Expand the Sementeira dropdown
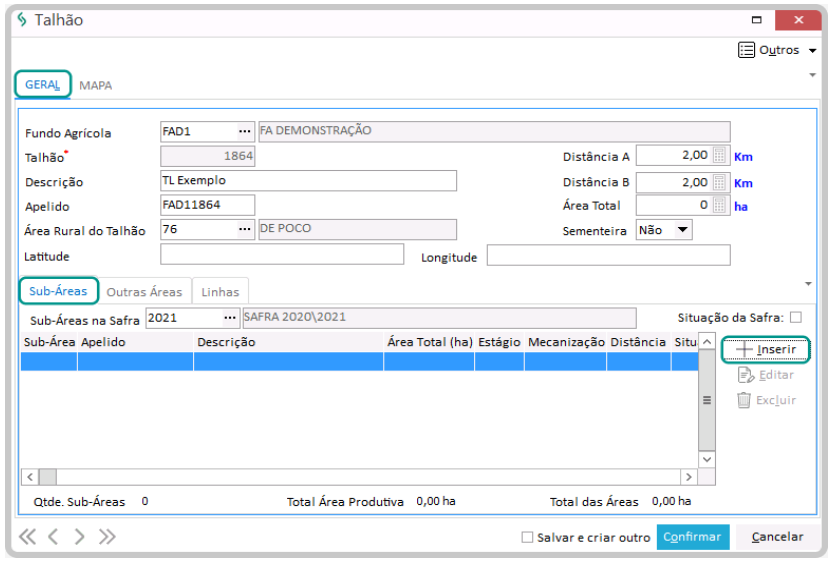 682,230
